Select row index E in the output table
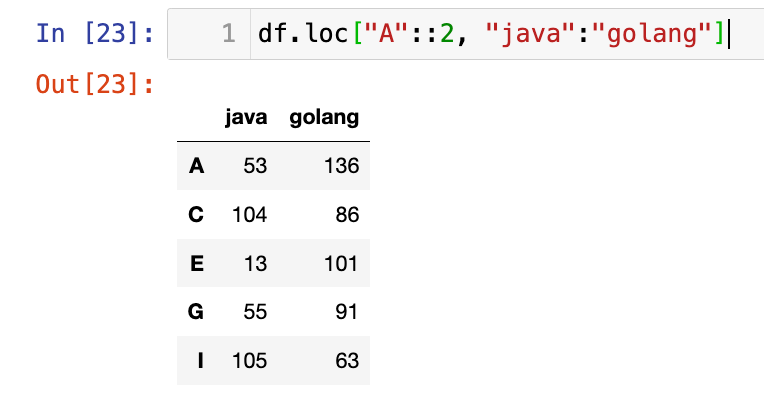Image resolution: width=764 pixels, height=400 pixels. [196, 263]
